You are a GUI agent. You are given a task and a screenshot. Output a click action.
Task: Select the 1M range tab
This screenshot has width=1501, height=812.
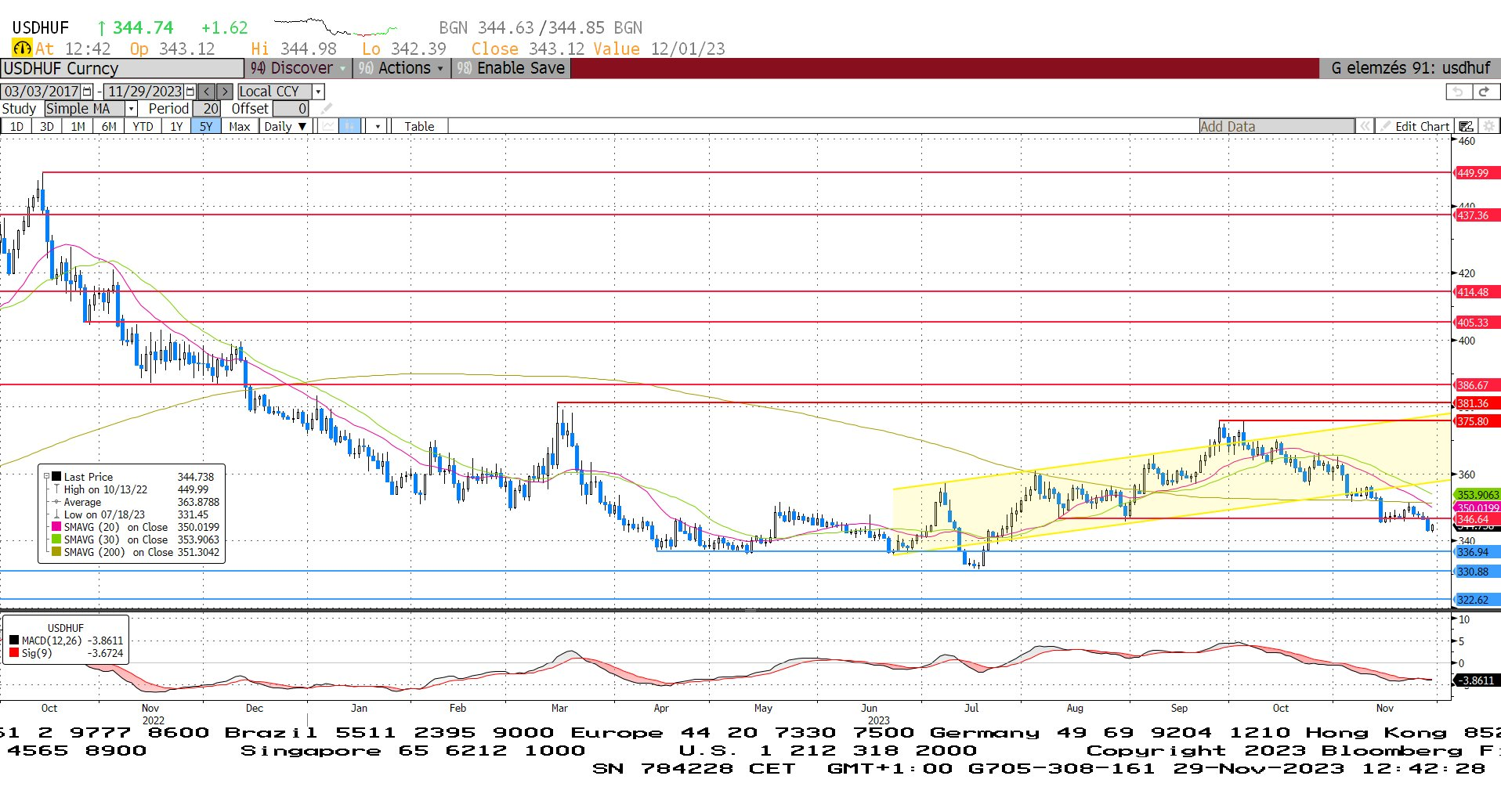(x=78, y=126)
